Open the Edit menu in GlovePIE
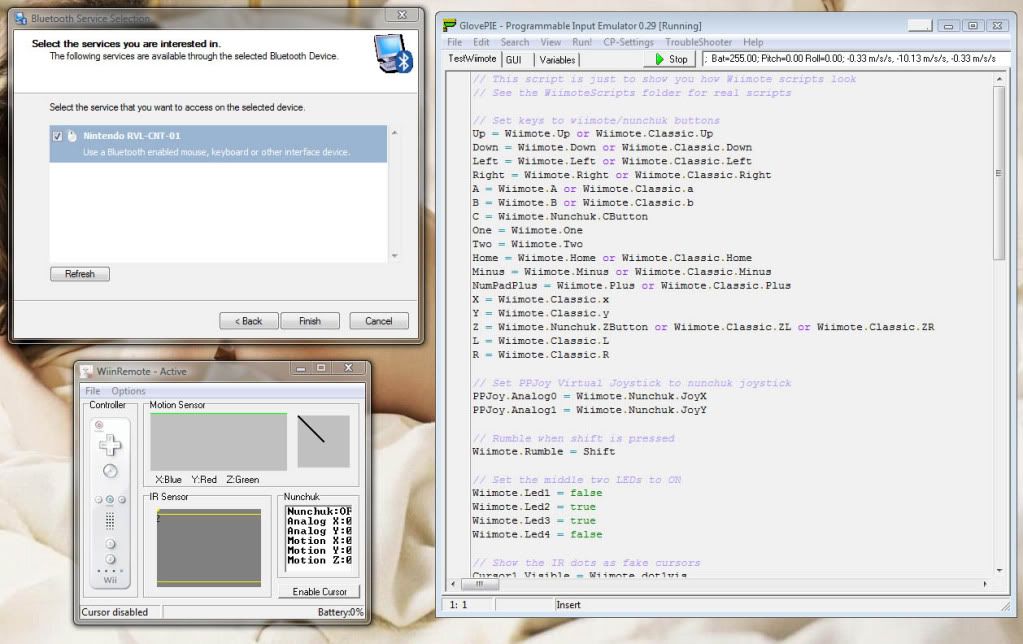 481,42
